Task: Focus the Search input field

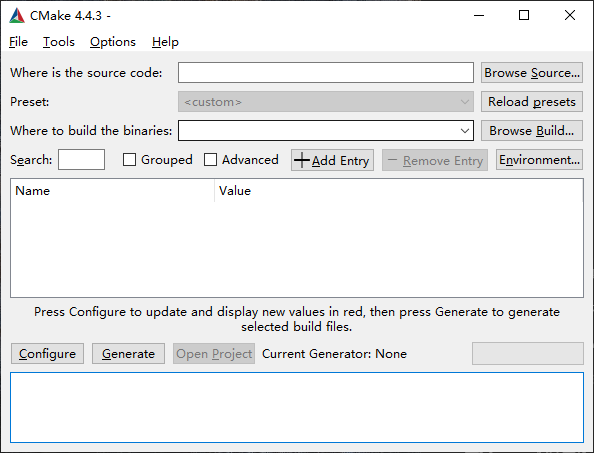Action: click(81, 159)
